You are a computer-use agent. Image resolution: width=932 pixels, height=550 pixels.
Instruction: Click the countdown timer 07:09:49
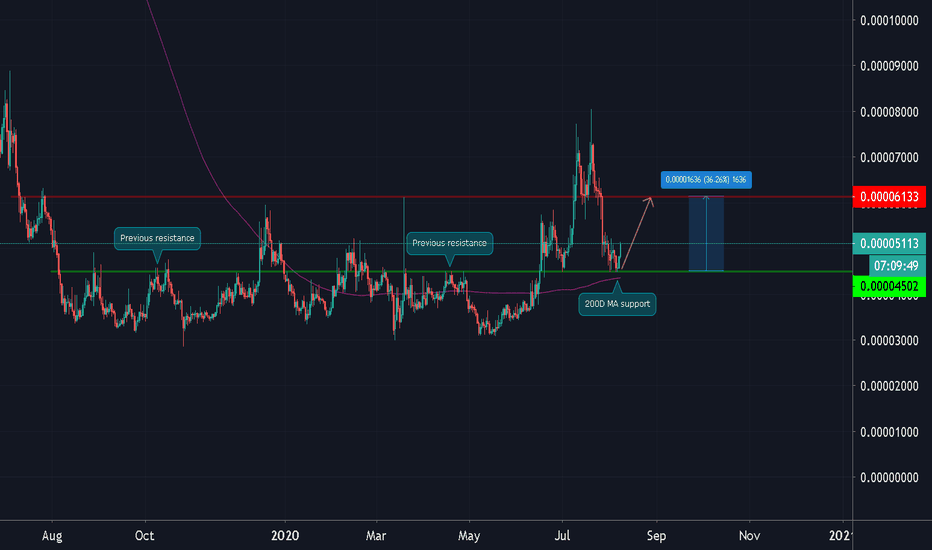point(896,265)
